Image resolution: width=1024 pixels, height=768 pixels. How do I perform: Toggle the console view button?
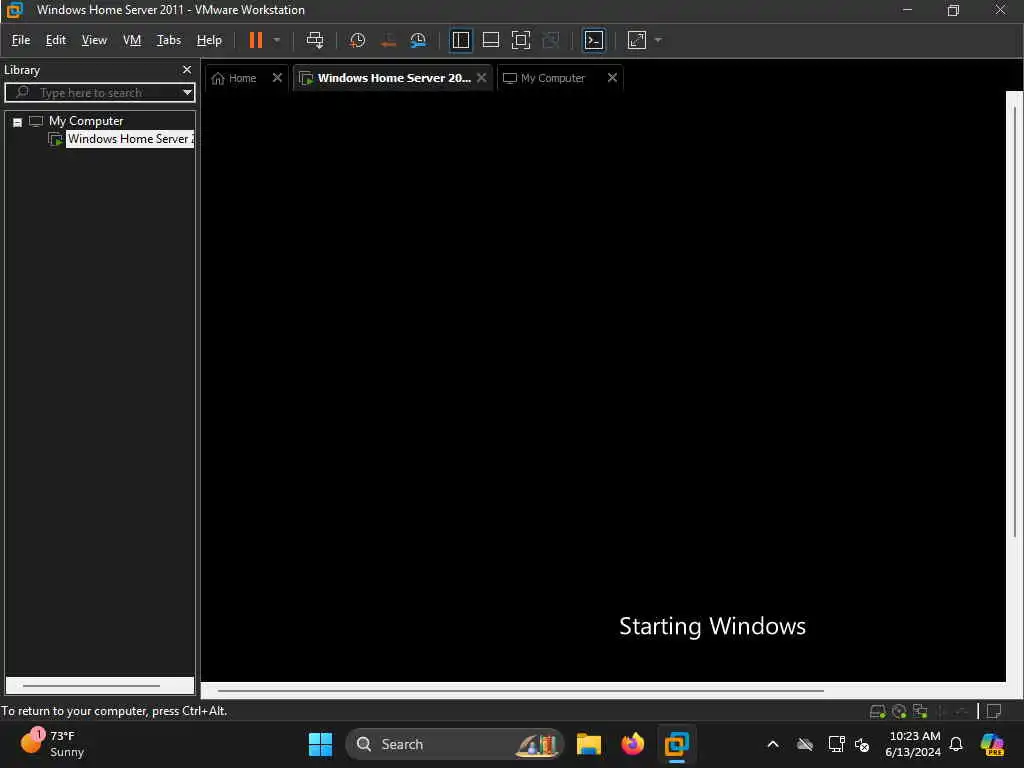(594, 40)
